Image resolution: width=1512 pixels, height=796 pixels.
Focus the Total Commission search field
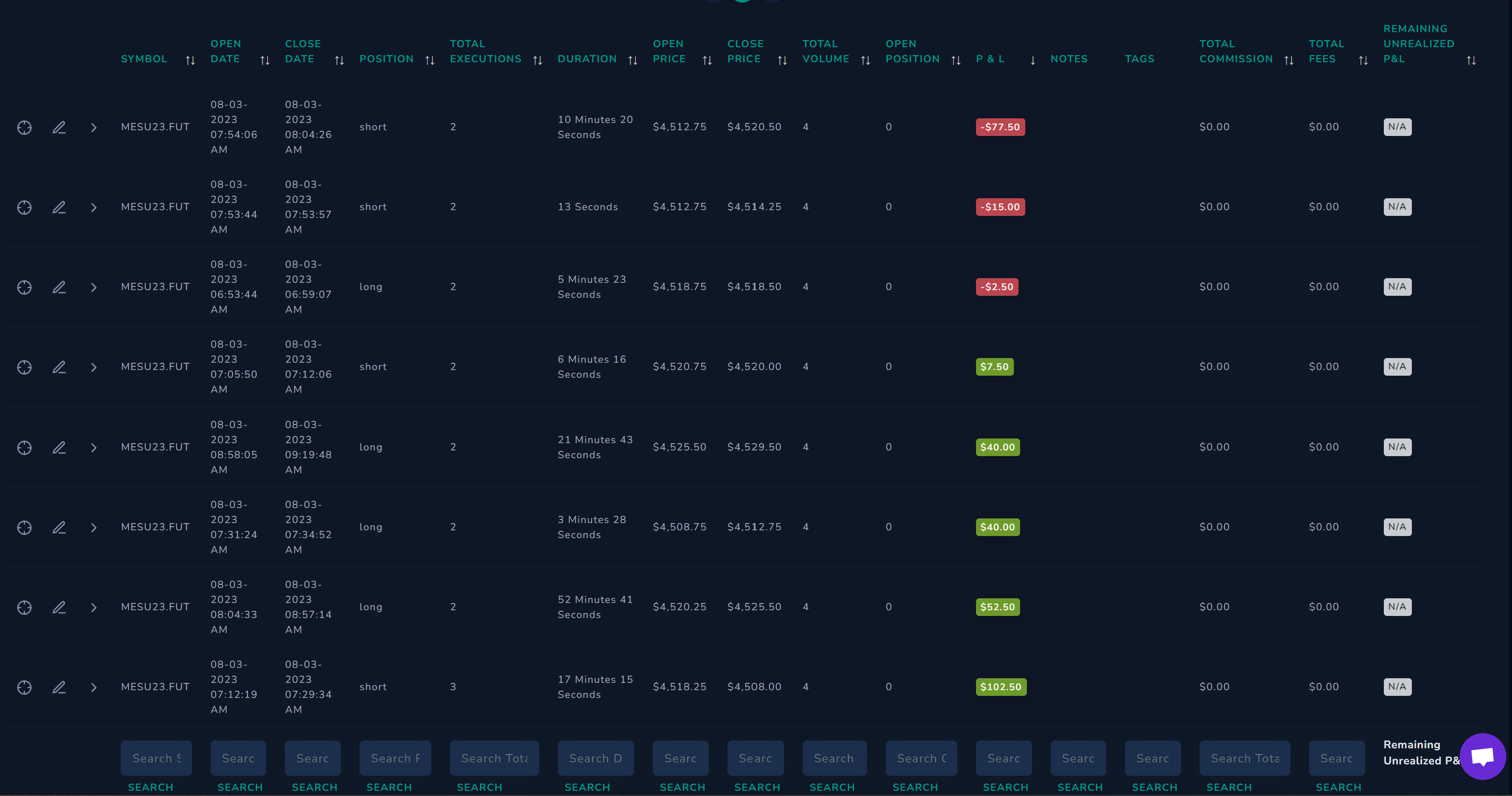click(x=1245, y=758)
